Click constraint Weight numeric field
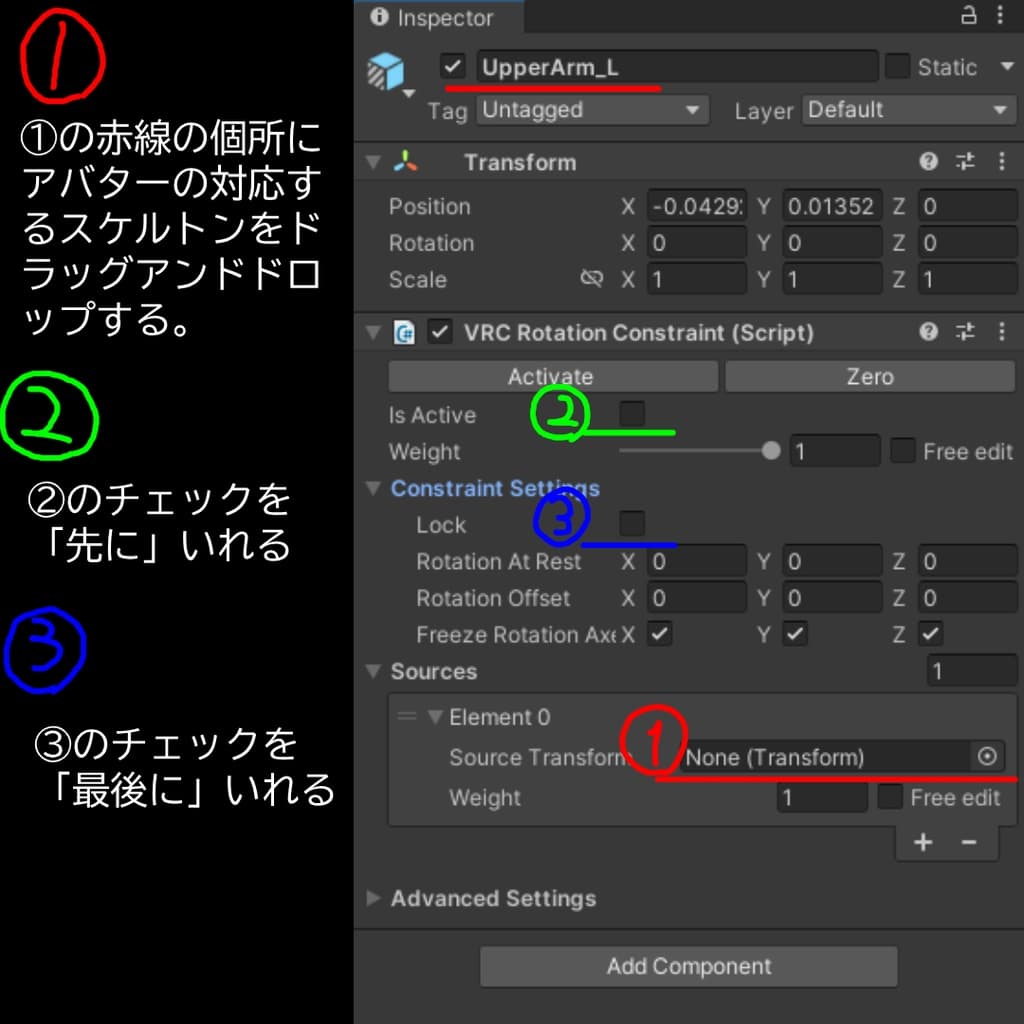Viewport: 1024px width, 1024px height. [835, 451]
